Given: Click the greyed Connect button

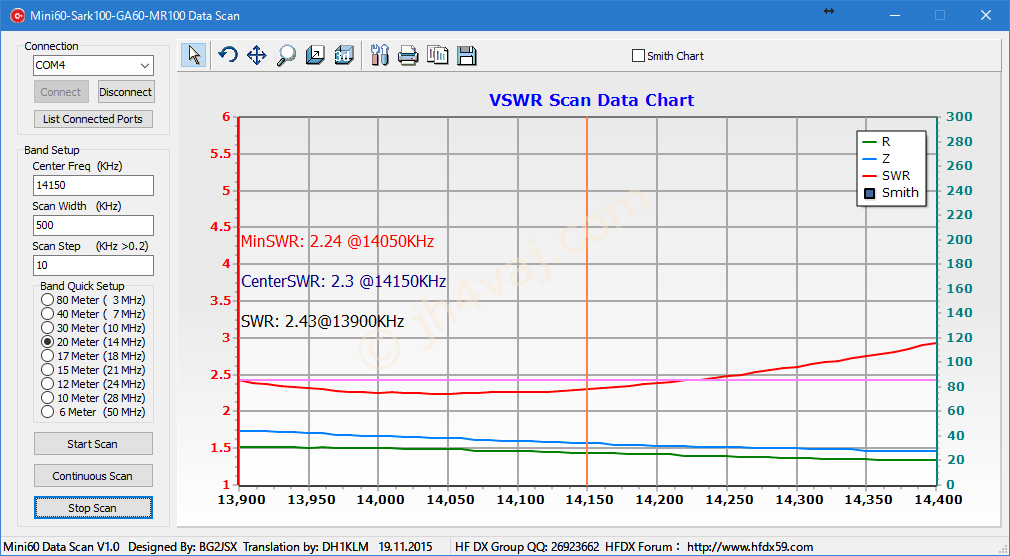Looking at the screenshot, I should pyautogui.click(x=61, y=92).
